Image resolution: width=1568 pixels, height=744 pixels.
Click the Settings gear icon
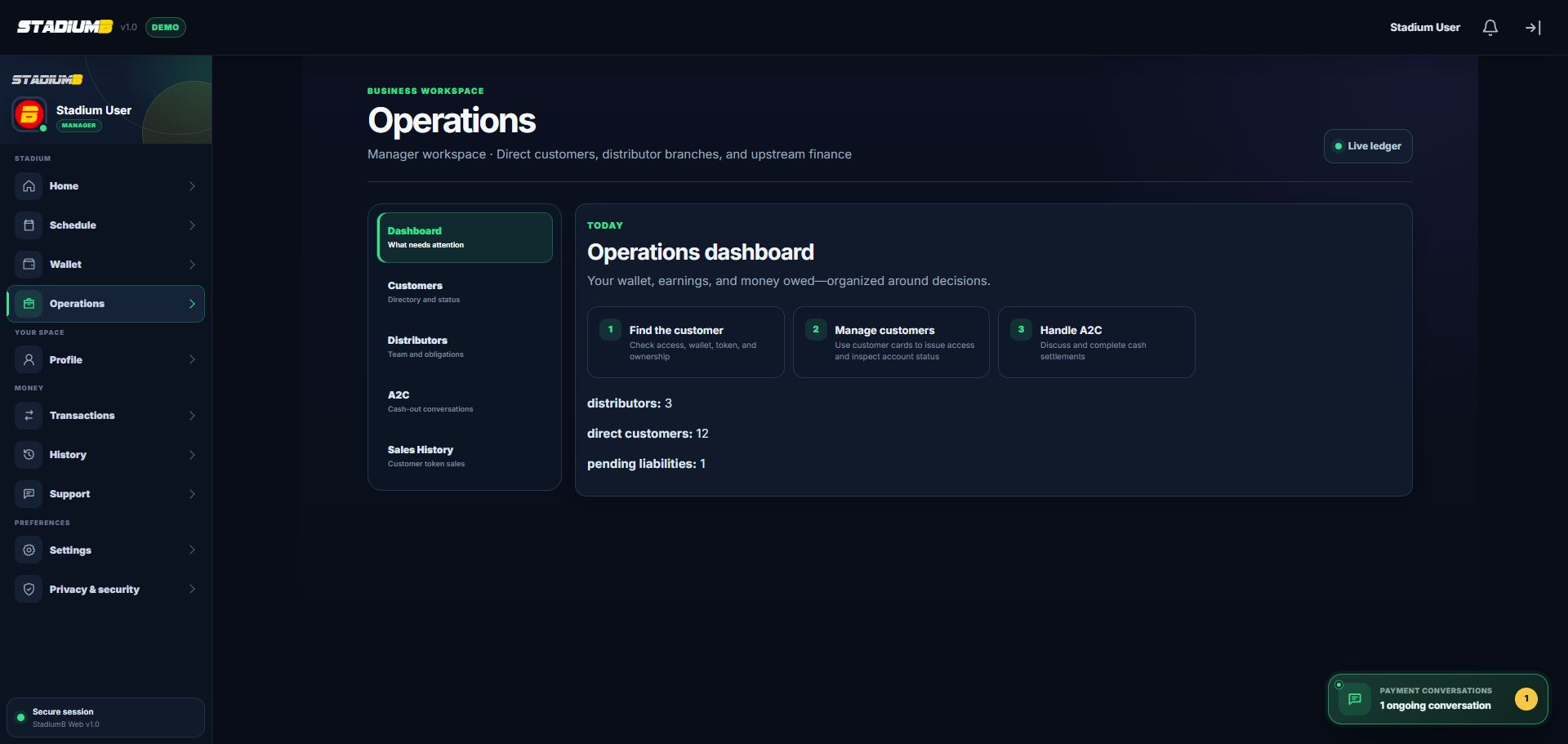[29, 550]
